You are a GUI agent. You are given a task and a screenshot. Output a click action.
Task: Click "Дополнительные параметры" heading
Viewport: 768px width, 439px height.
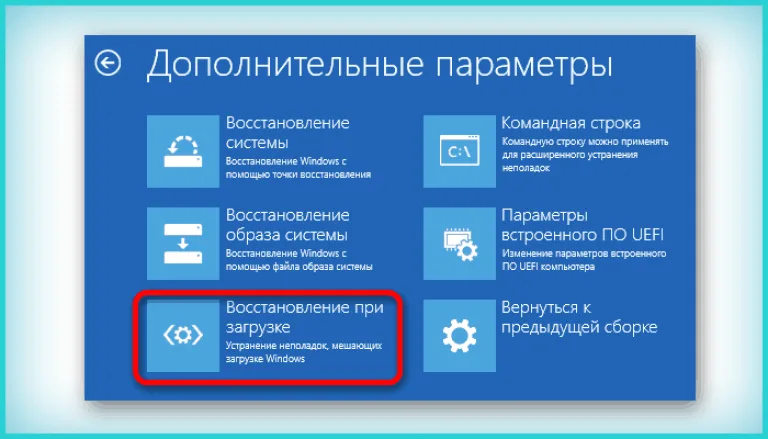click(x=380, y=64)
